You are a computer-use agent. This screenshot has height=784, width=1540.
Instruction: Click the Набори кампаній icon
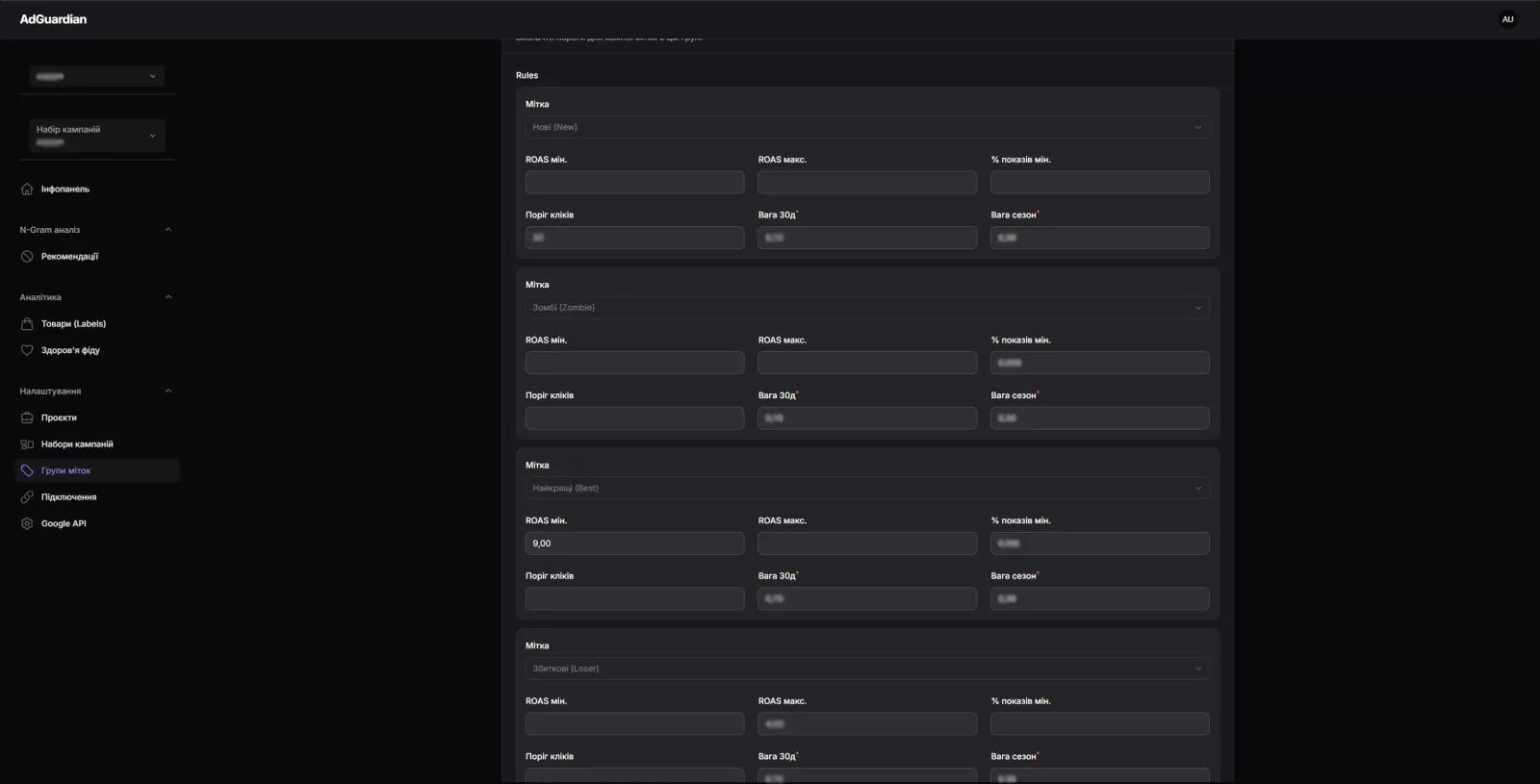point(27,444)
